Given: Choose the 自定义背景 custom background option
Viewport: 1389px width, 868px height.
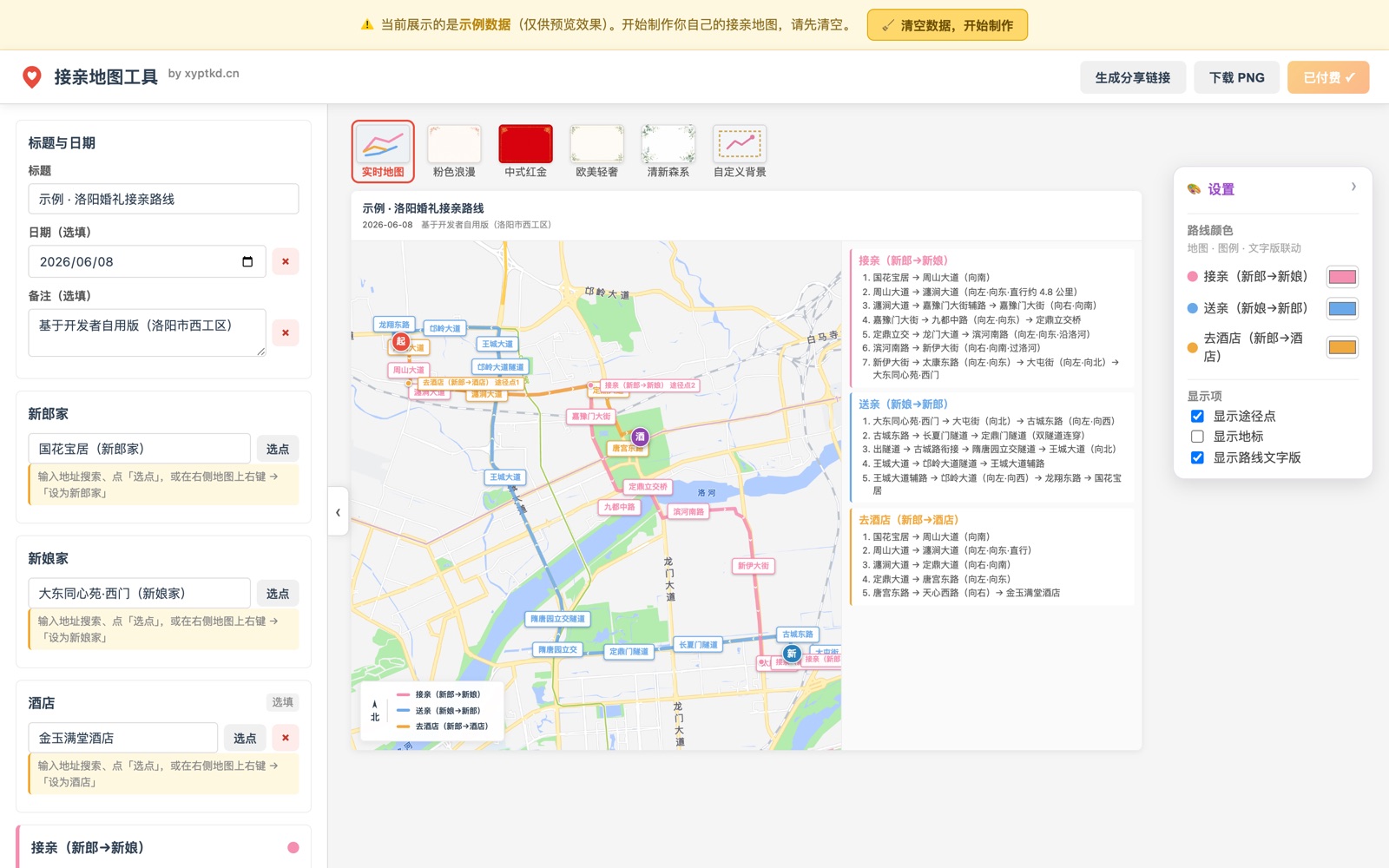Looking at the screenshot, I should tap(740, 151).
